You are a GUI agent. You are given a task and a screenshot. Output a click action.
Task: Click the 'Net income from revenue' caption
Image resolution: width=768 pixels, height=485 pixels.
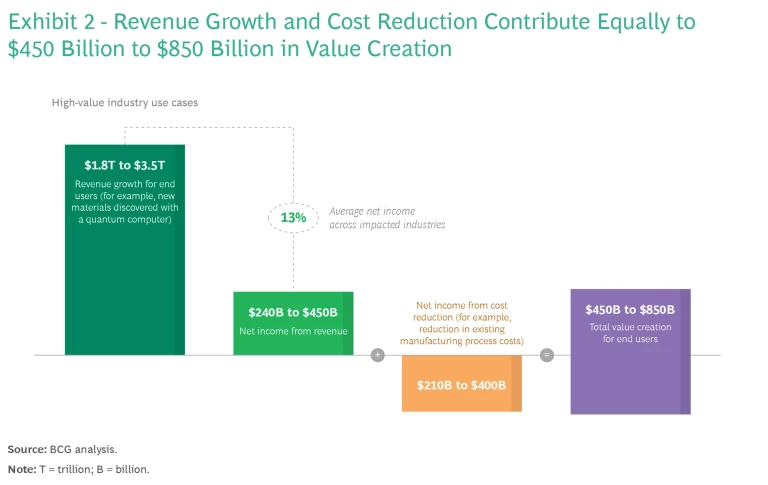pyautogui.click(x=293, y=331)
